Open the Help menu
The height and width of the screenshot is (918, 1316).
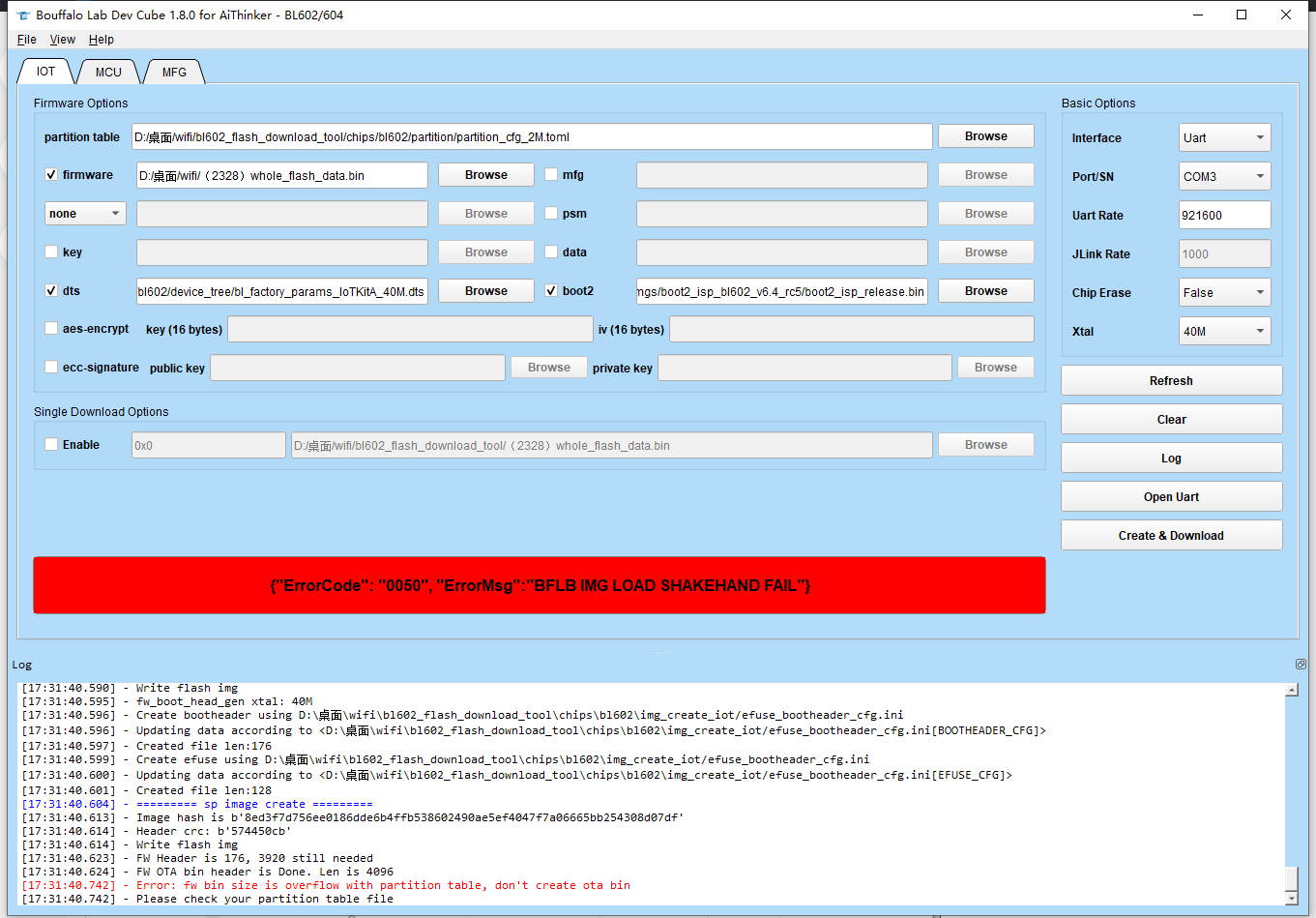[x=101, y=40]
